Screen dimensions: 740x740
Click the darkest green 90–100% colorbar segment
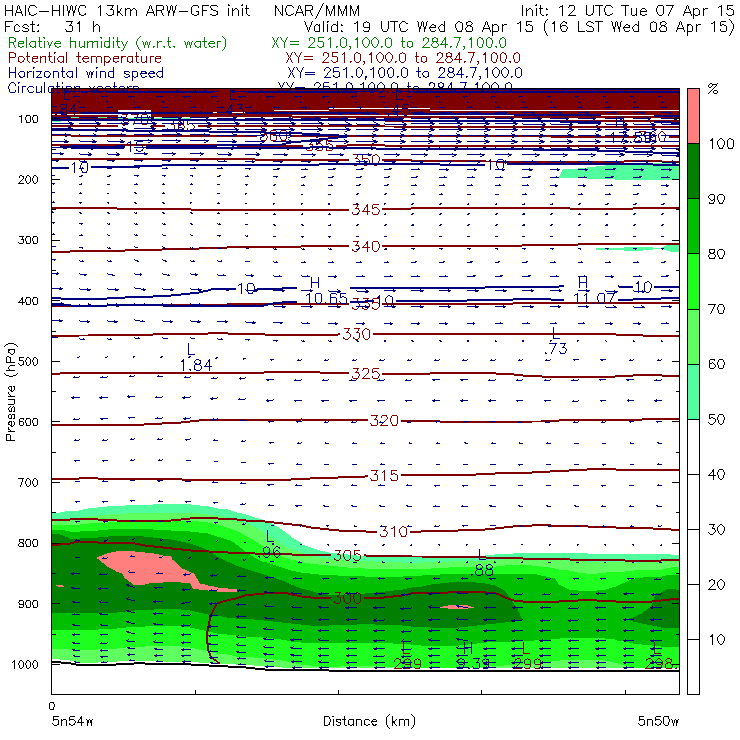pyautogui.click(x=693, y=171)
